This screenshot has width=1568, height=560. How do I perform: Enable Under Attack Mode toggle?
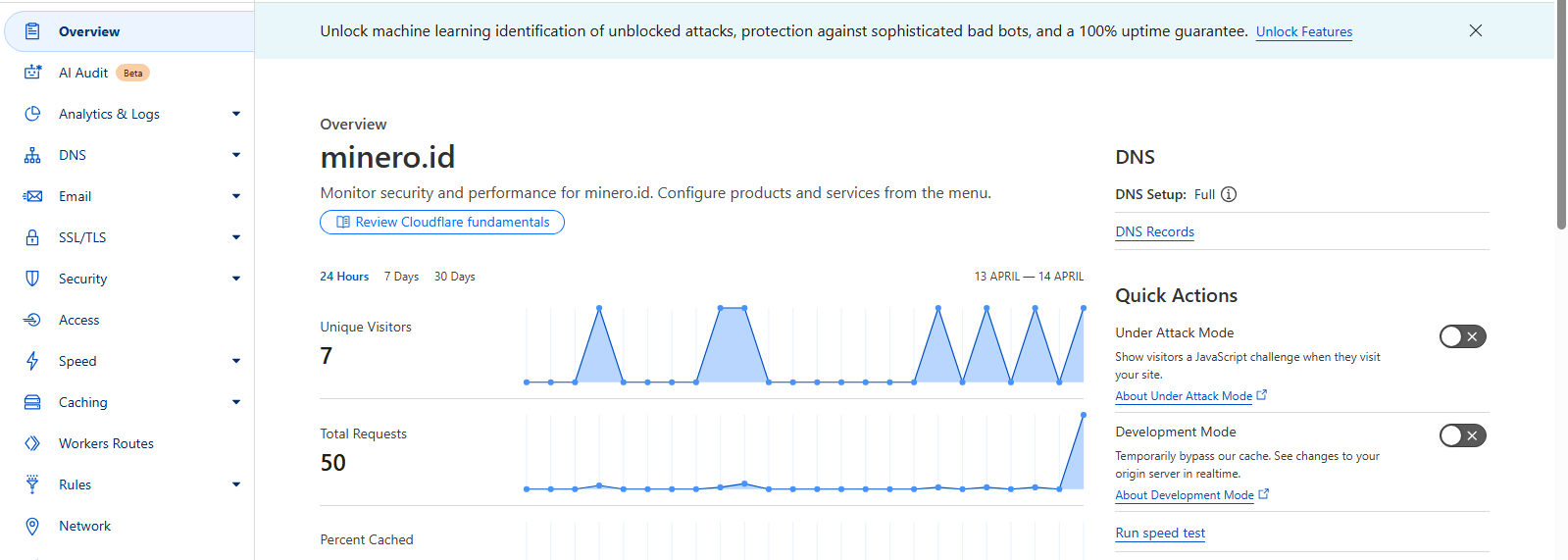(x=1462, y=336)
